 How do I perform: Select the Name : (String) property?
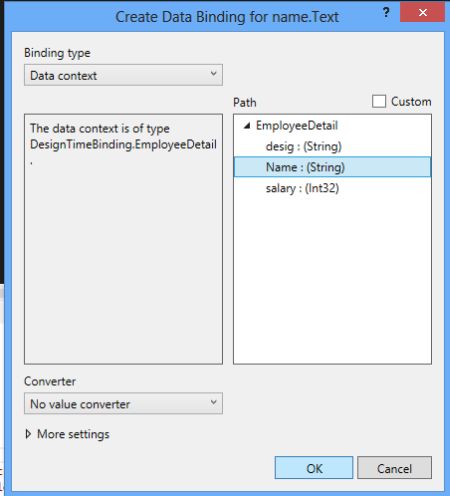point(332,167)
